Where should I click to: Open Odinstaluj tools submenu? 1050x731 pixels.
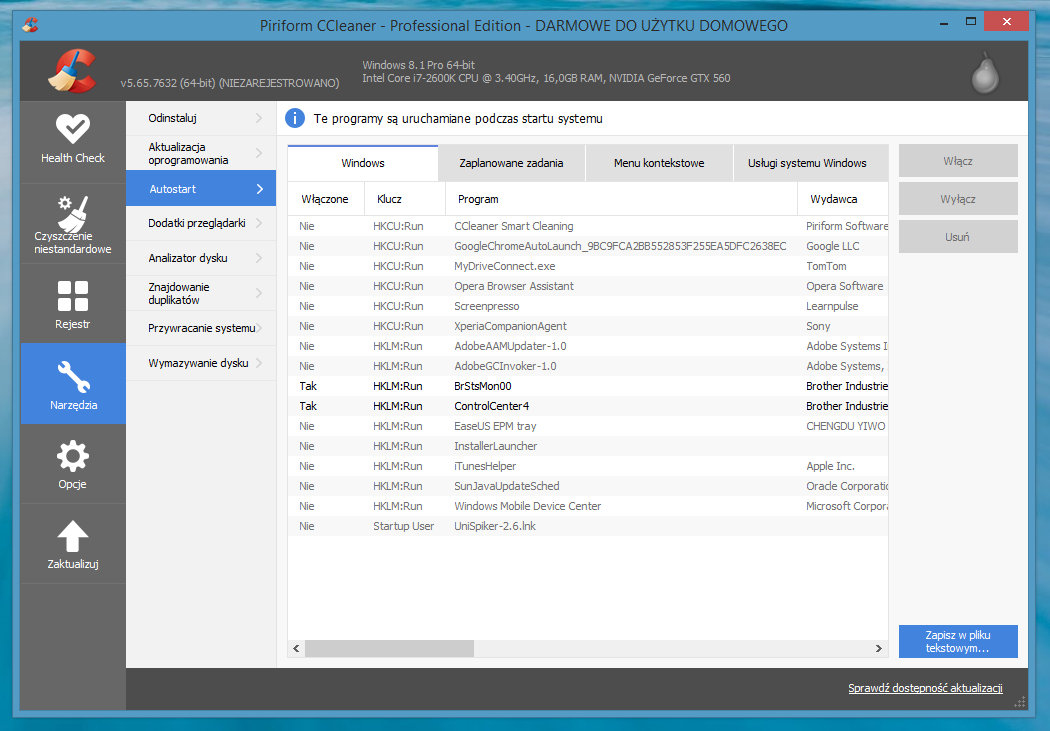(201, 118)
